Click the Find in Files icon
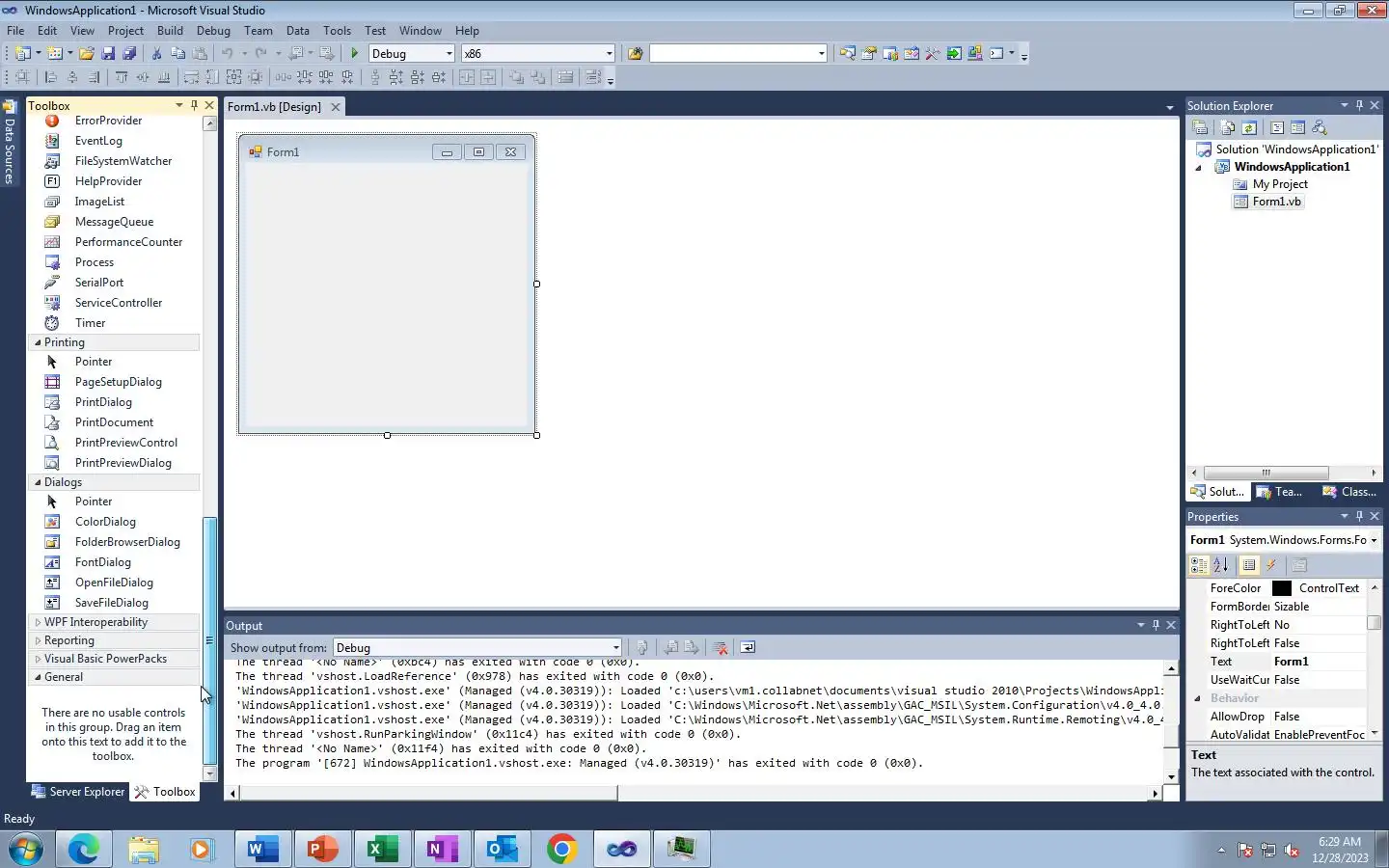Screen dimensions: 1389x868 pyautogui.click(x=635, y=54)
